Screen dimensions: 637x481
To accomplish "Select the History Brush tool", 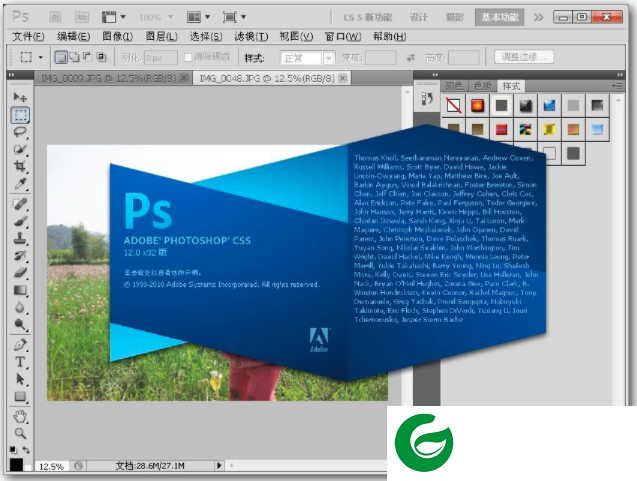I will pyautogui.click(x=20, y=255).
